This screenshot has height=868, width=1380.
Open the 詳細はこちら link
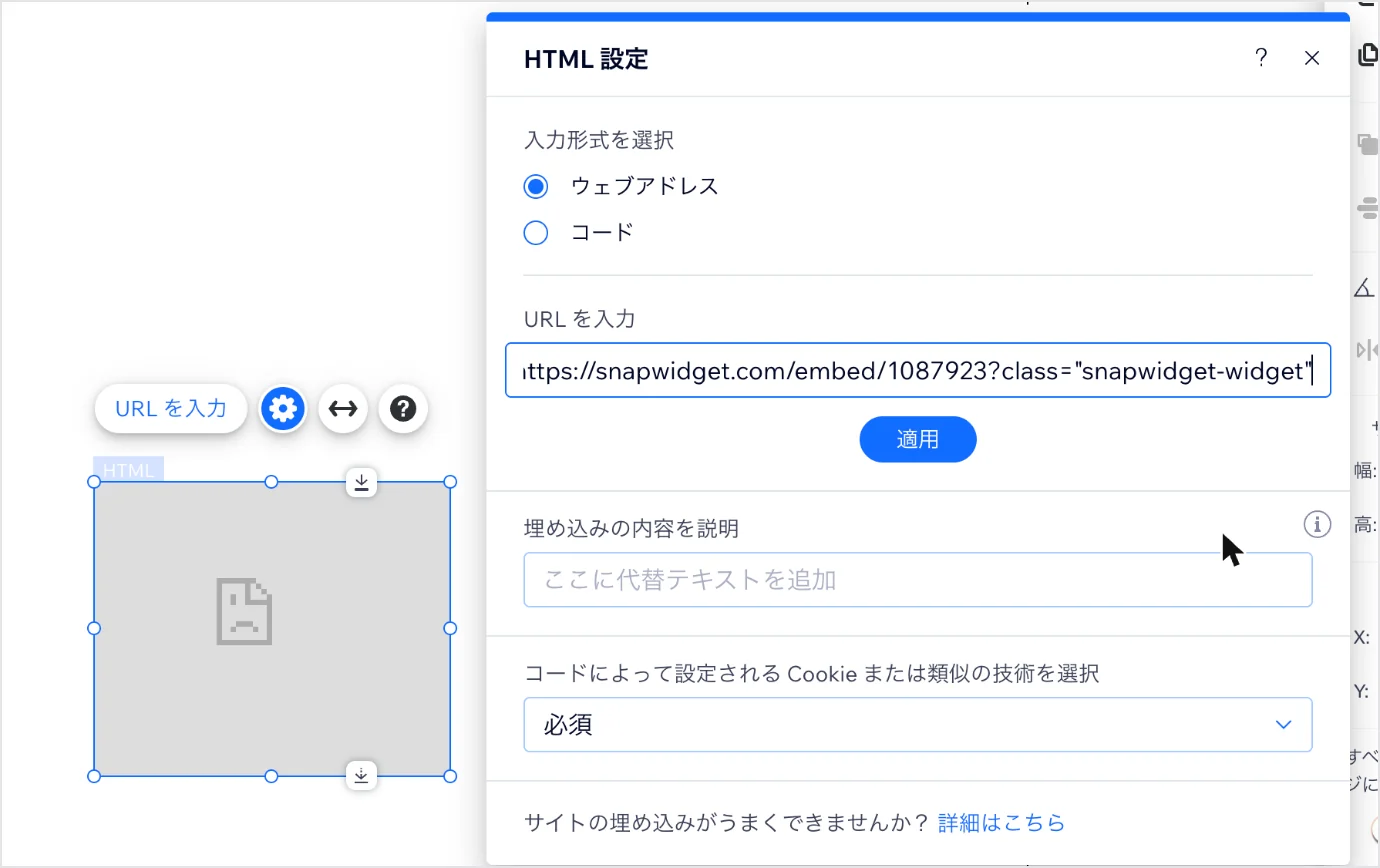point(1001,823)
